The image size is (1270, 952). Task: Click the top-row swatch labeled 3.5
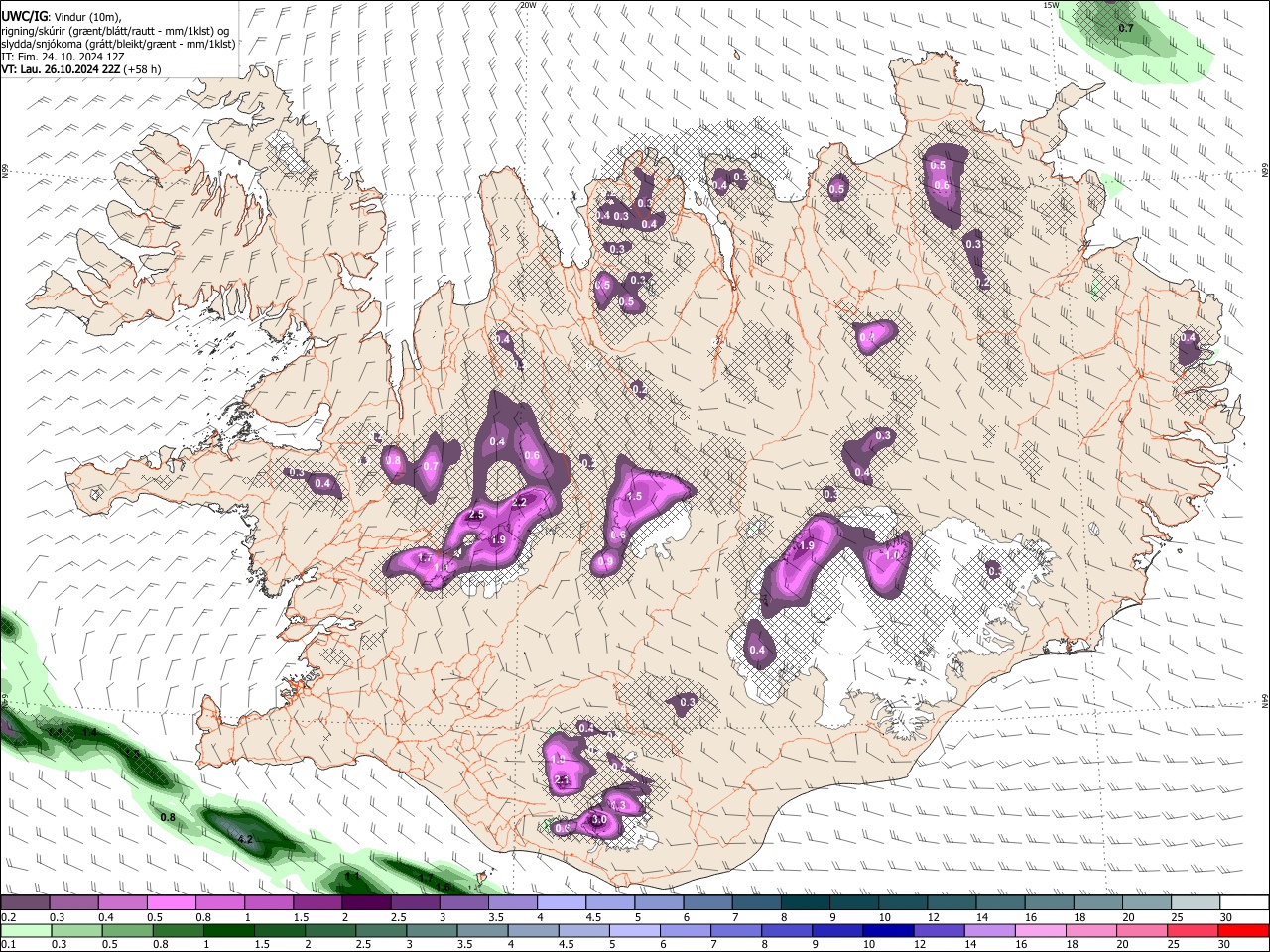click(511, 903)
